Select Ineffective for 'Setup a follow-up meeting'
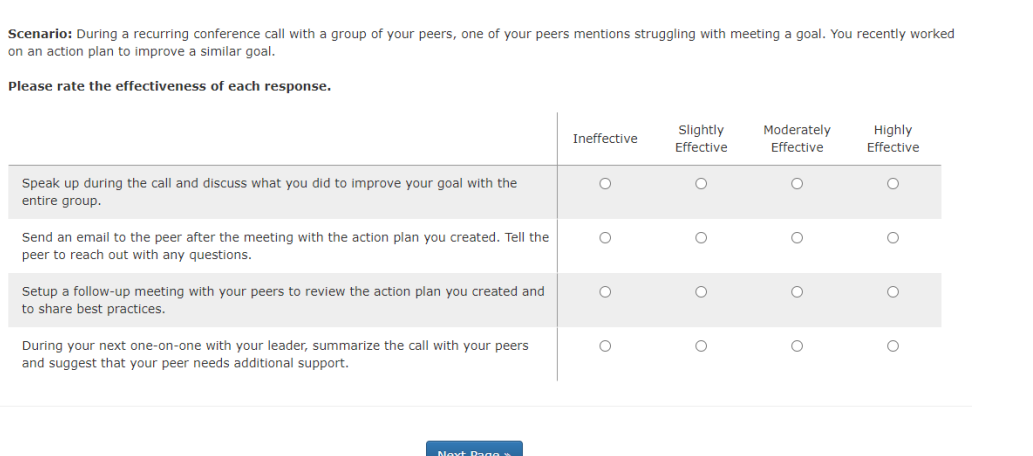 click(605, 292)
